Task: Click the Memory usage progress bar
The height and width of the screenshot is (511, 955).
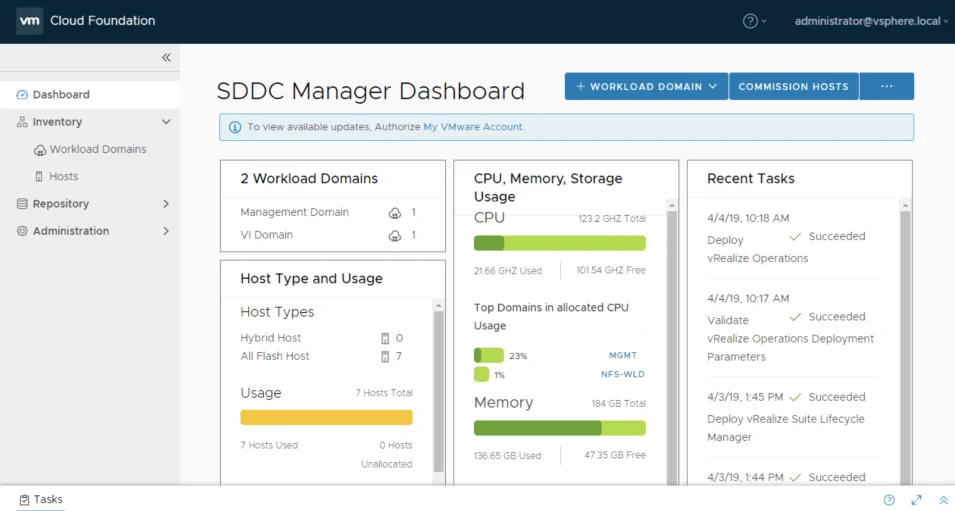Action: (x=560, y=428)
